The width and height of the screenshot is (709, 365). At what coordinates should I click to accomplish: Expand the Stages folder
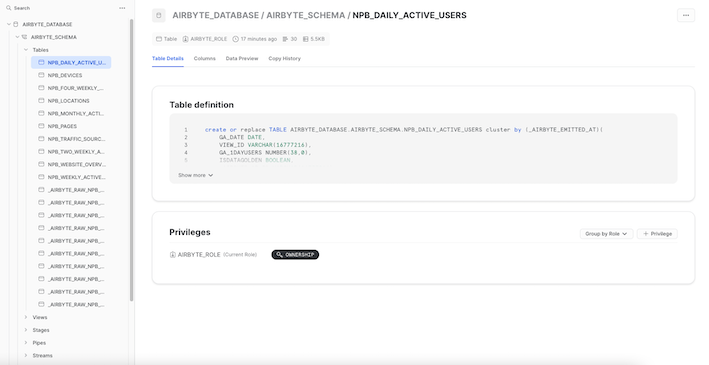pyautogui.click(x=26, y=330)
